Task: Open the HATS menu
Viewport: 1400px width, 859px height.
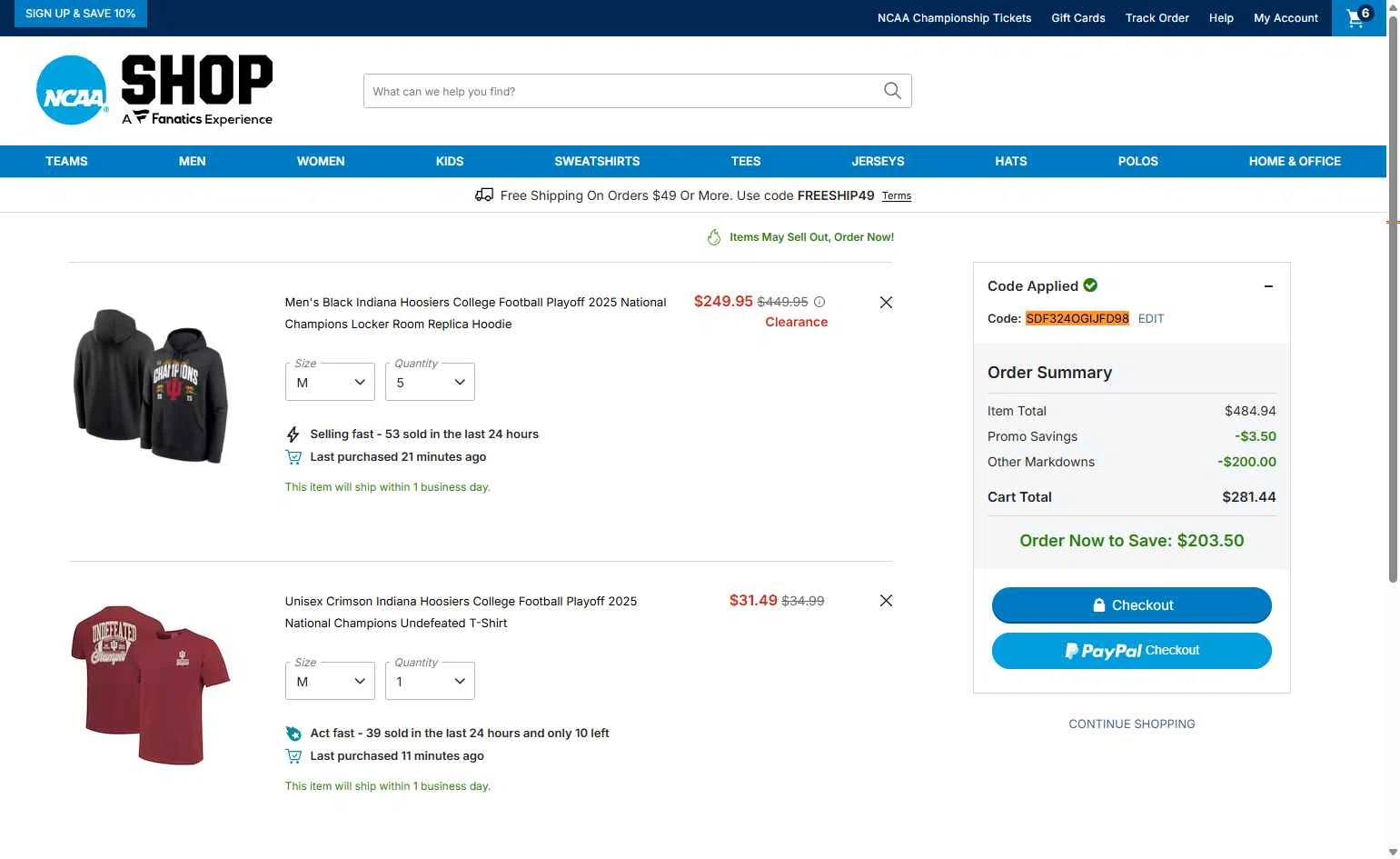Action: click(1011, 161)
